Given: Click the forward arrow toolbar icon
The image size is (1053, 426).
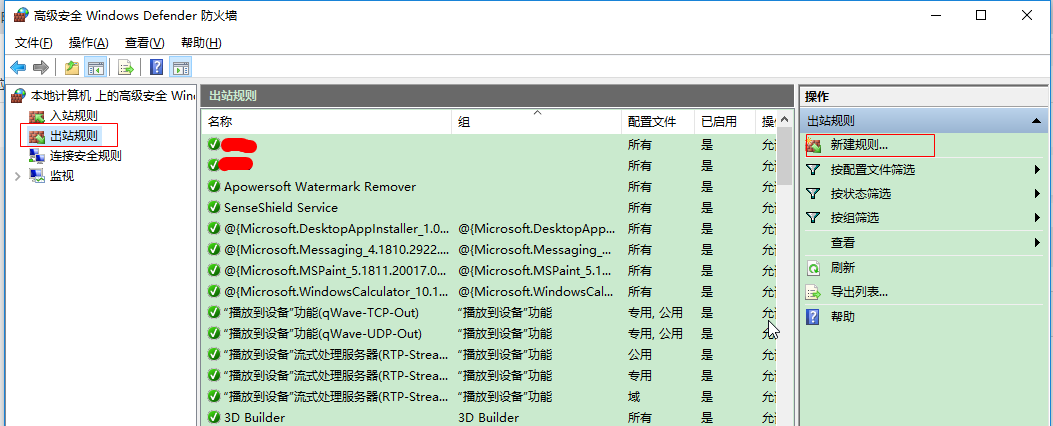Looking at the screenshot, I should [x=41, y=67].
